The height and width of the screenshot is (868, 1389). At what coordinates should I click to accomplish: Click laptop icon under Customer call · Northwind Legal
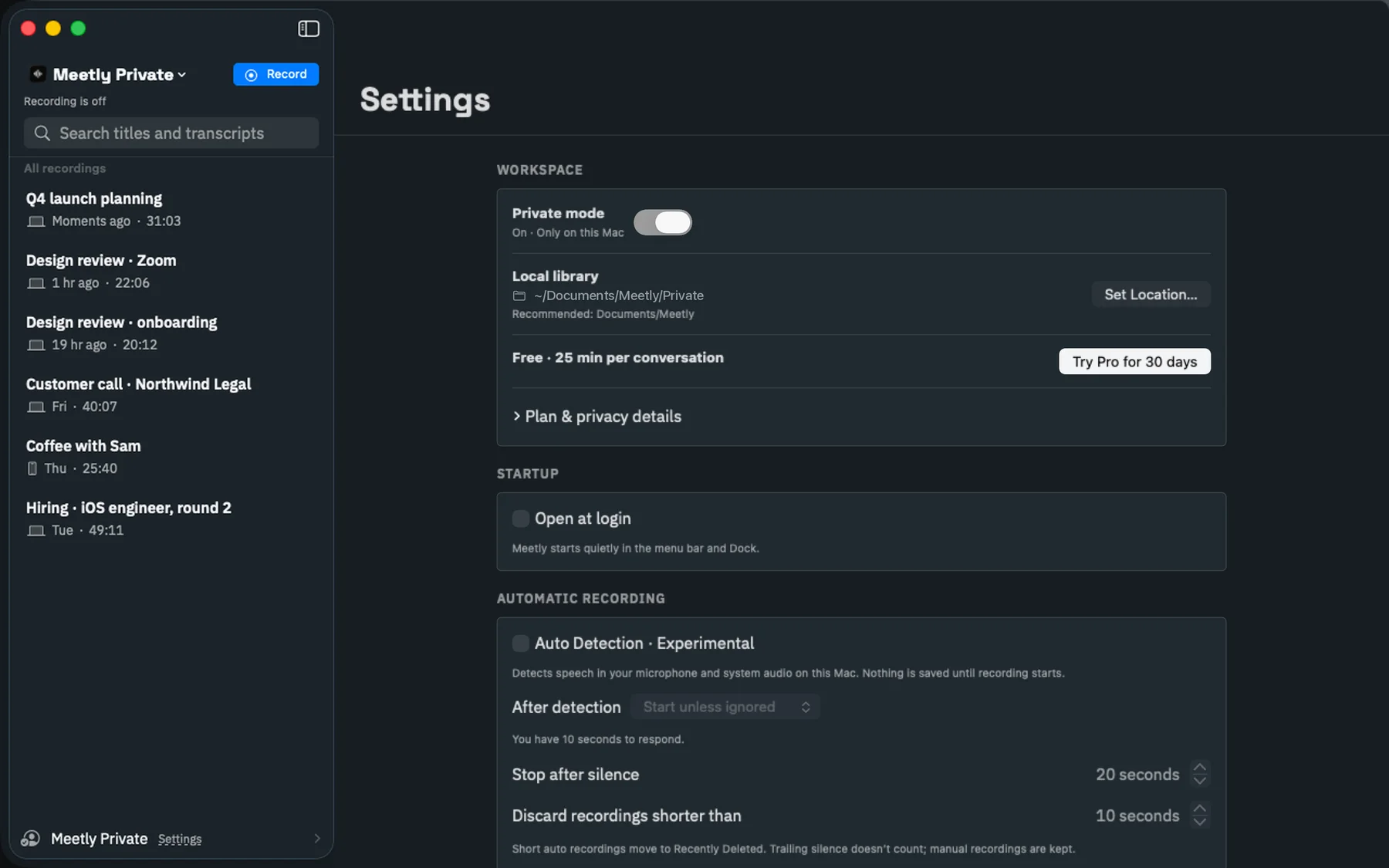click(x=35, y=407)
